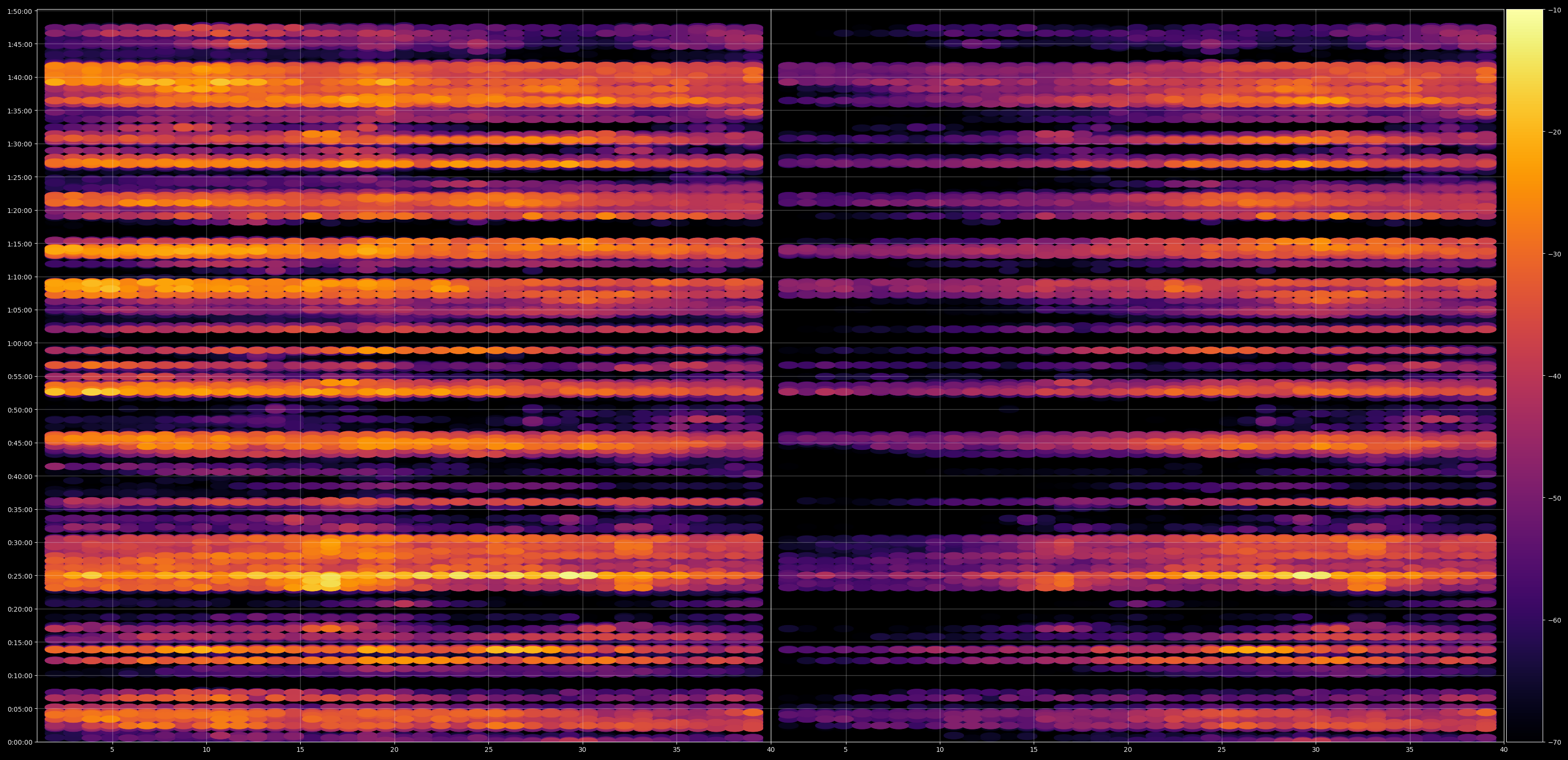
Task: Click the 1:30:00 y-axis tick
Action: click(x=20, y=144)
